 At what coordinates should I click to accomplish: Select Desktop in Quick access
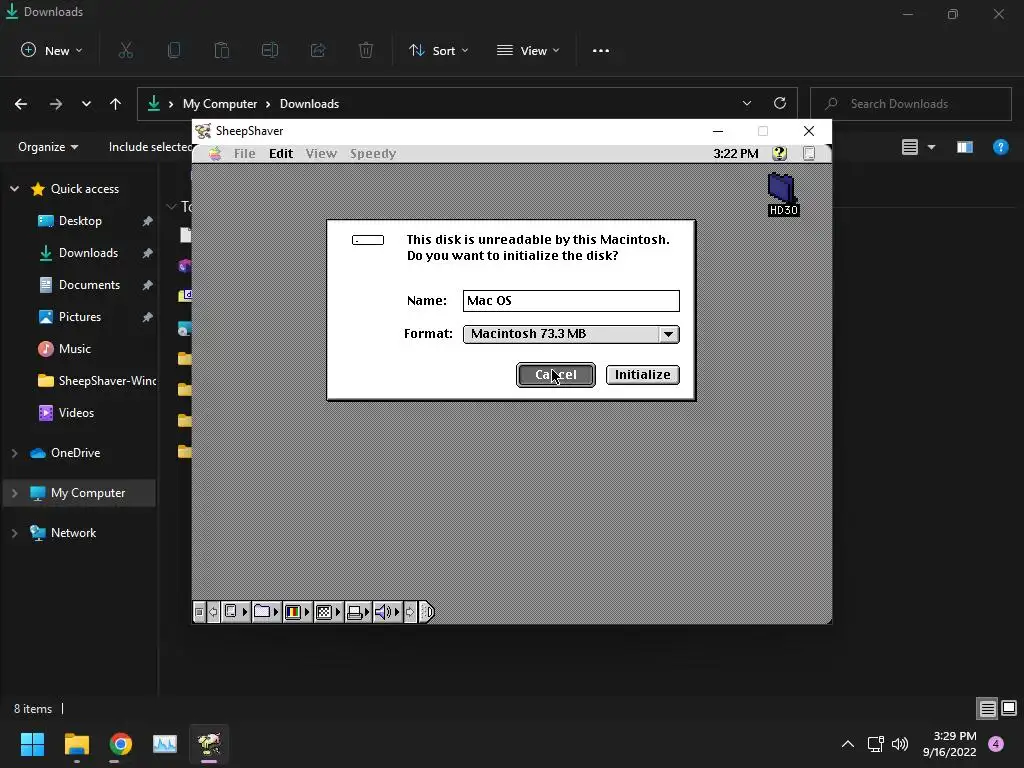[80, 221]
